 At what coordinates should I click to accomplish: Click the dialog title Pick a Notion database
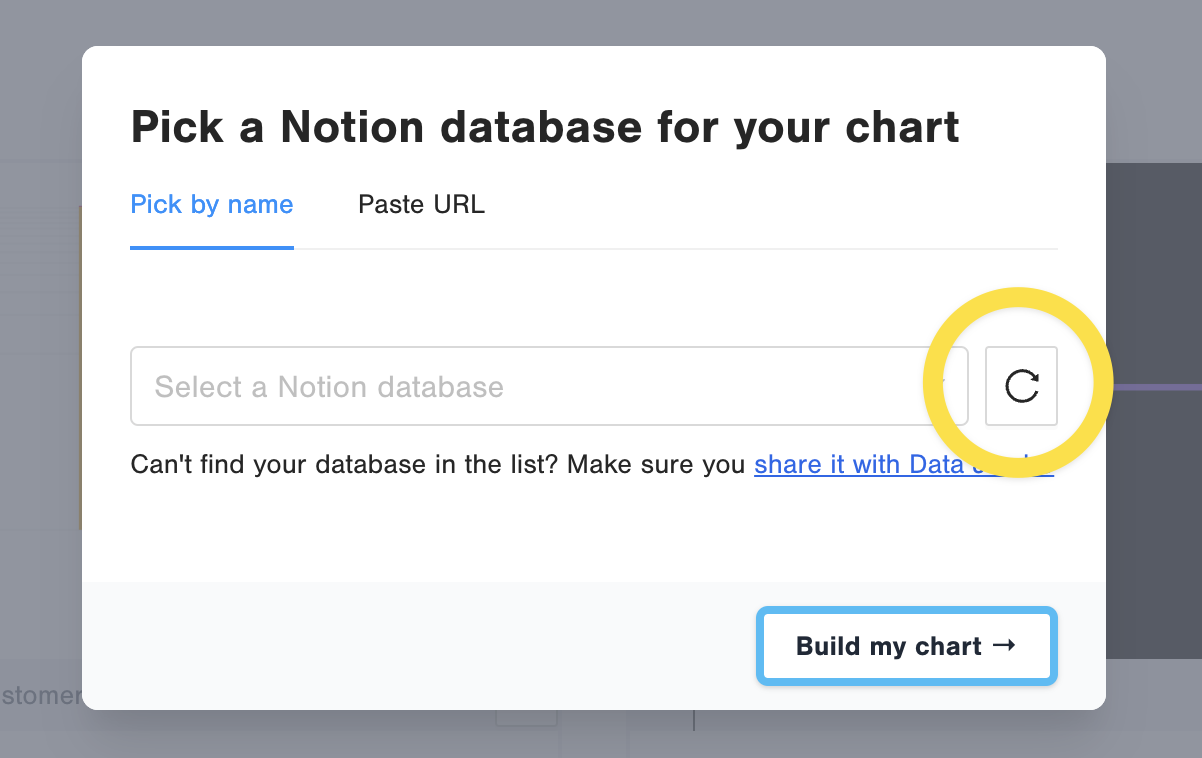click(545, 127)
